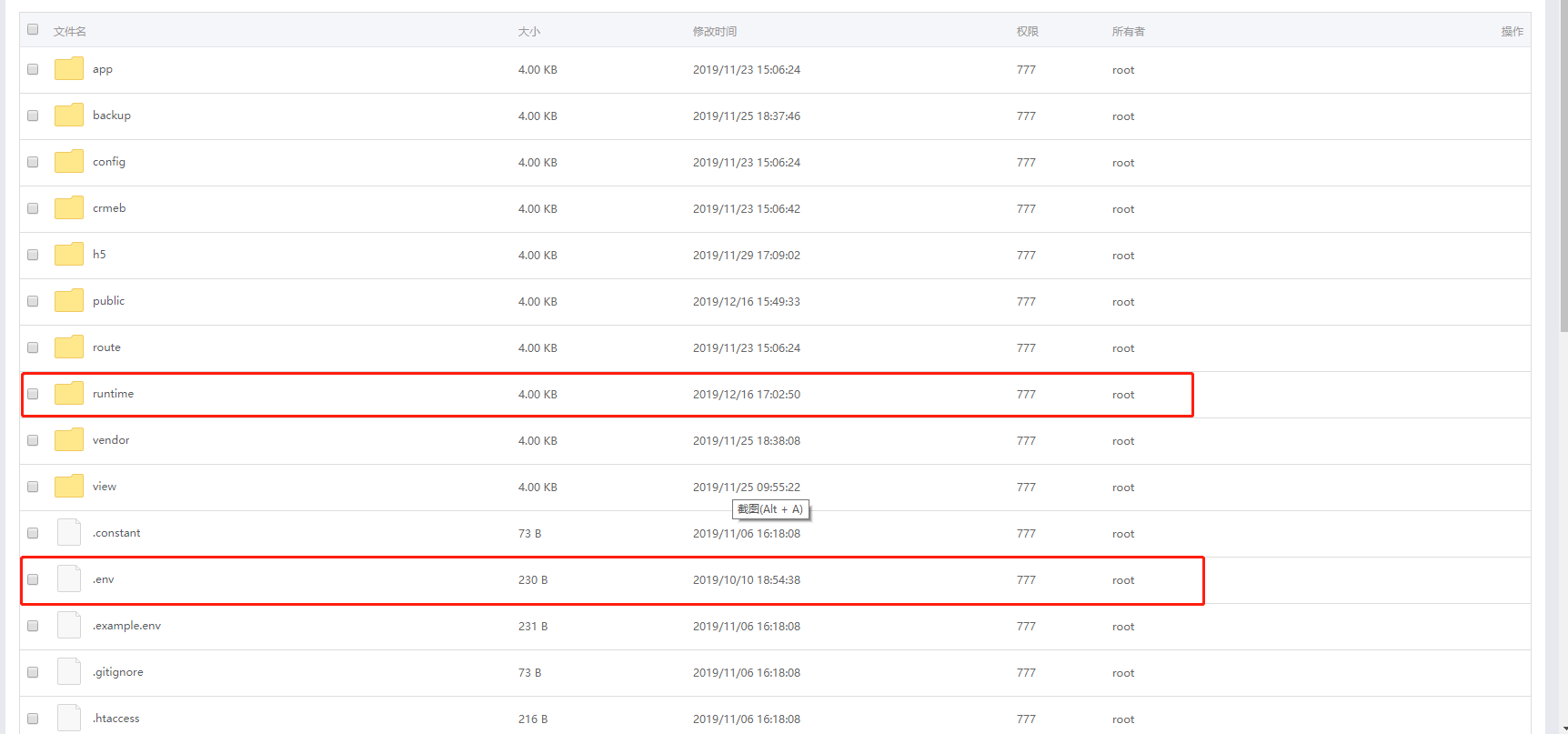Open the view folder icon
The height and width of the screenshot is (734, 1568).
tap(69, 487)
